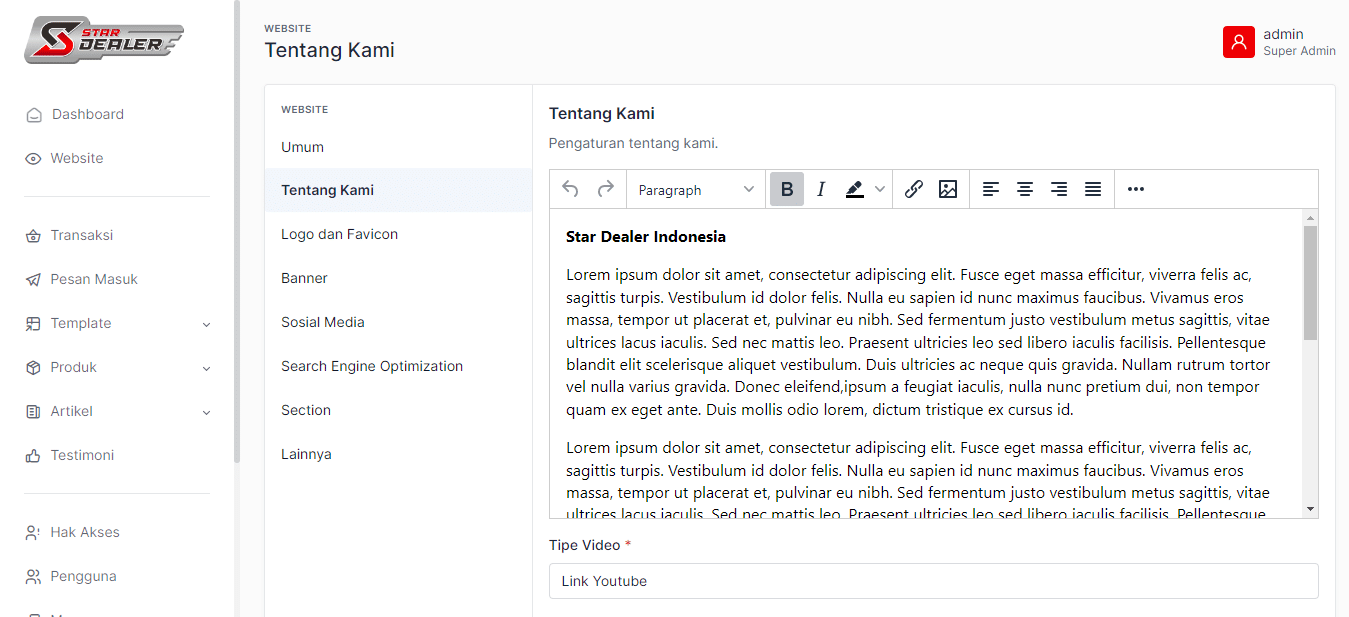Click the undo icon in editor toolbar
This screenshot has height=617, width=1349.
[570, 189]
